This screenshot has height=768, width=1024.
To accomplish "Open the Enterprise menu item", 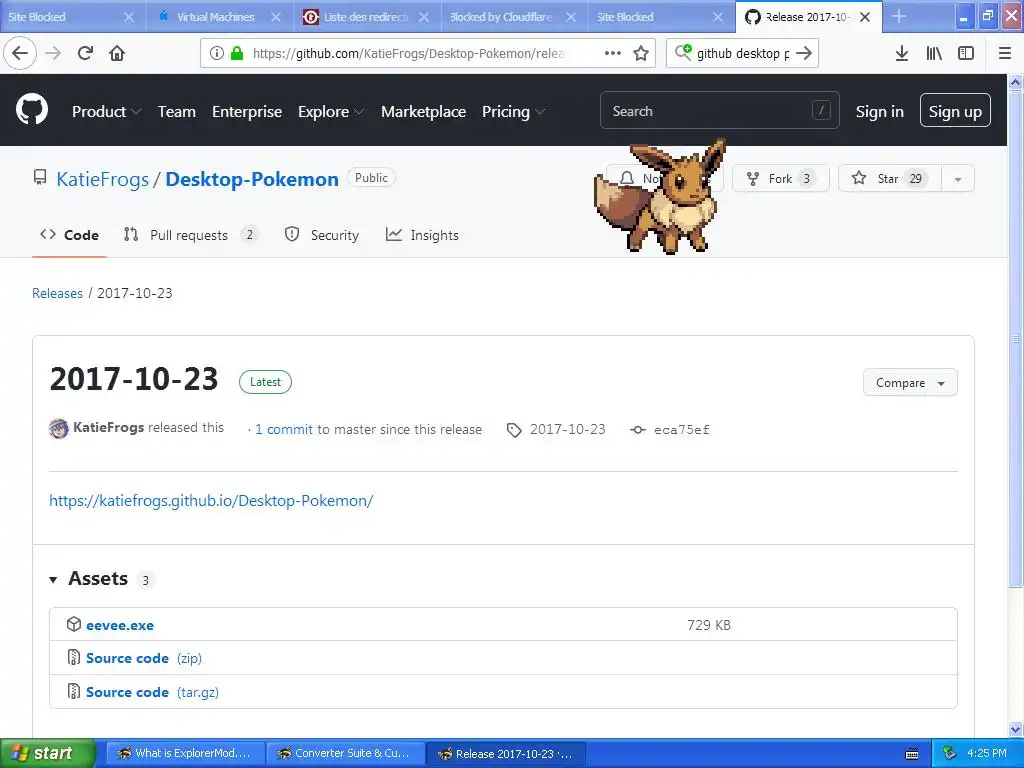I will click(x=247, y=112).
